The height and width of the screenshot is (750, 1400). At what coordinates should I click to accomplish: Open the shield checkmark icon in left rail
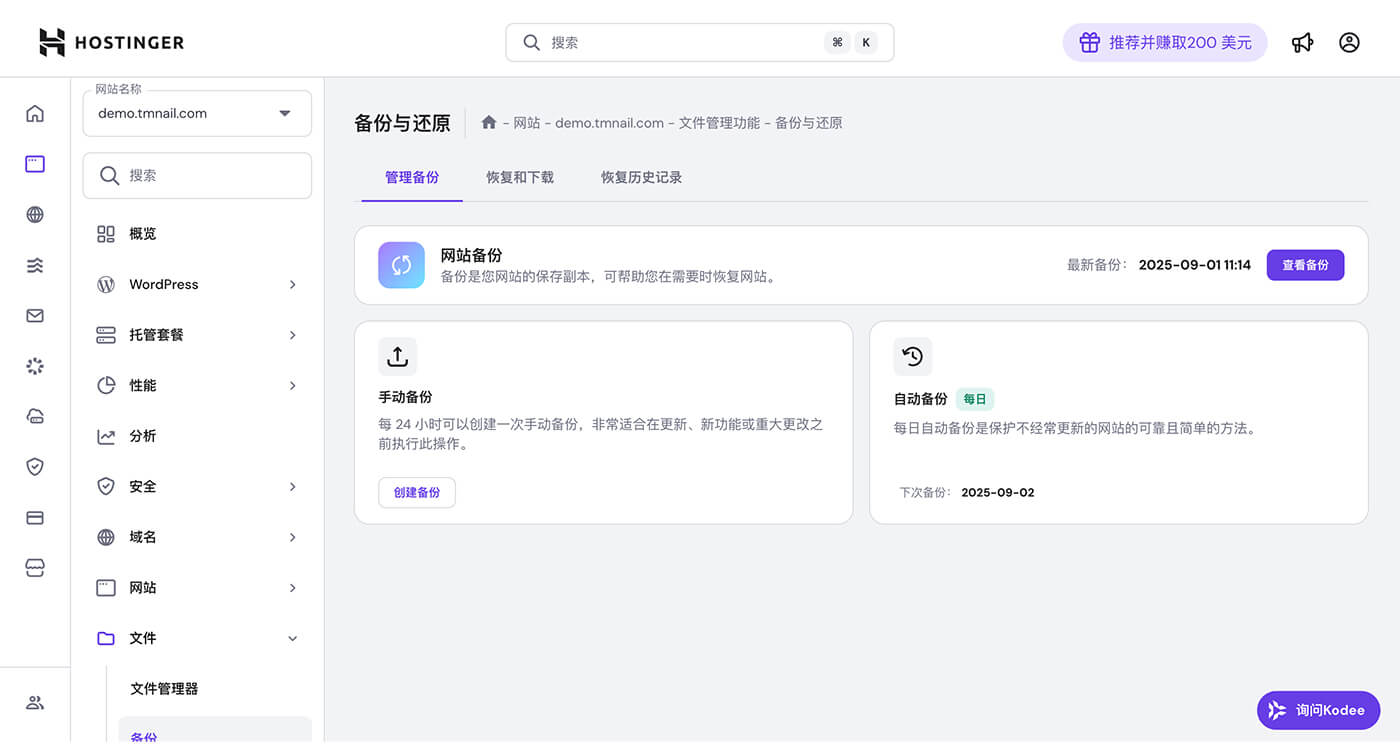tap(35, 466)
